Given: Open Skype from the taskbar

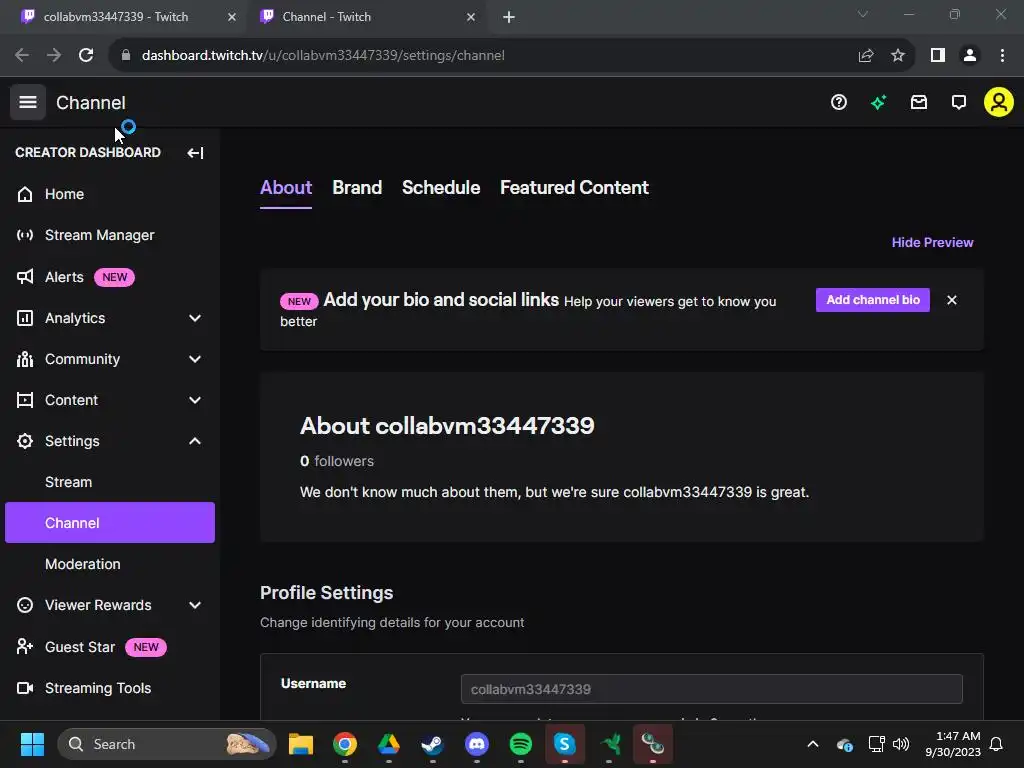Looking at the screenshot, I should coord(564,744).
